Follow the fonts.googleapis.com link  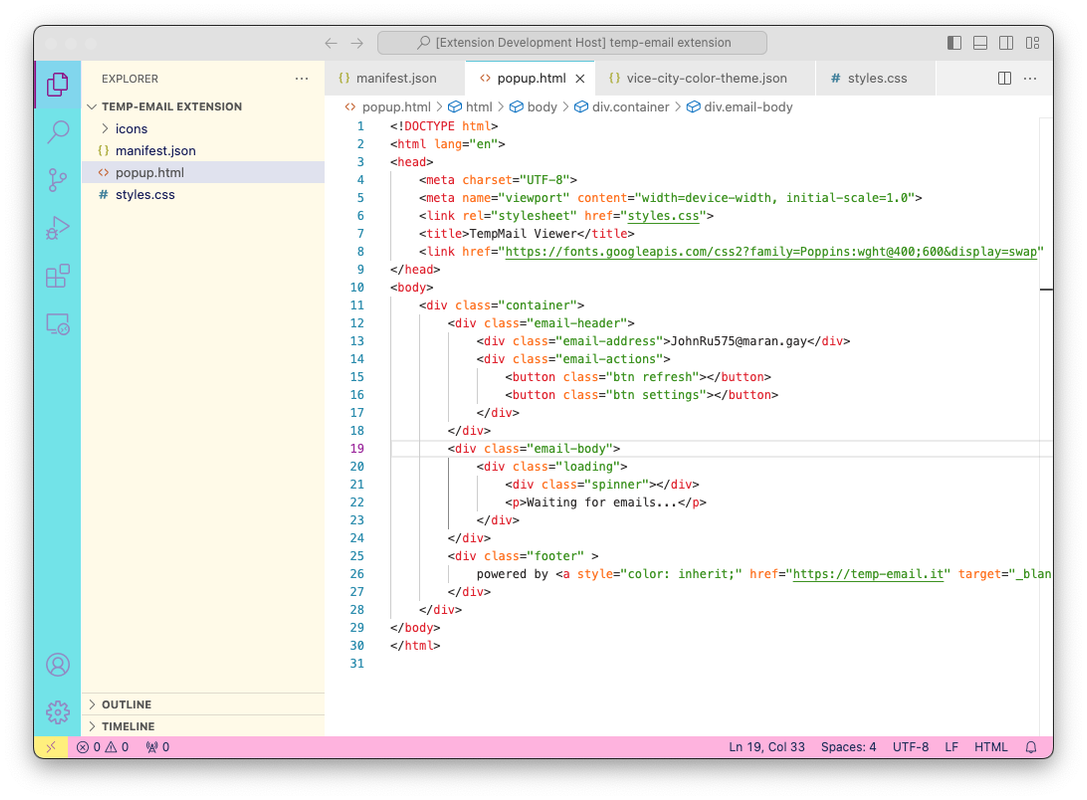pyautogui.click(x=771, y=252)
